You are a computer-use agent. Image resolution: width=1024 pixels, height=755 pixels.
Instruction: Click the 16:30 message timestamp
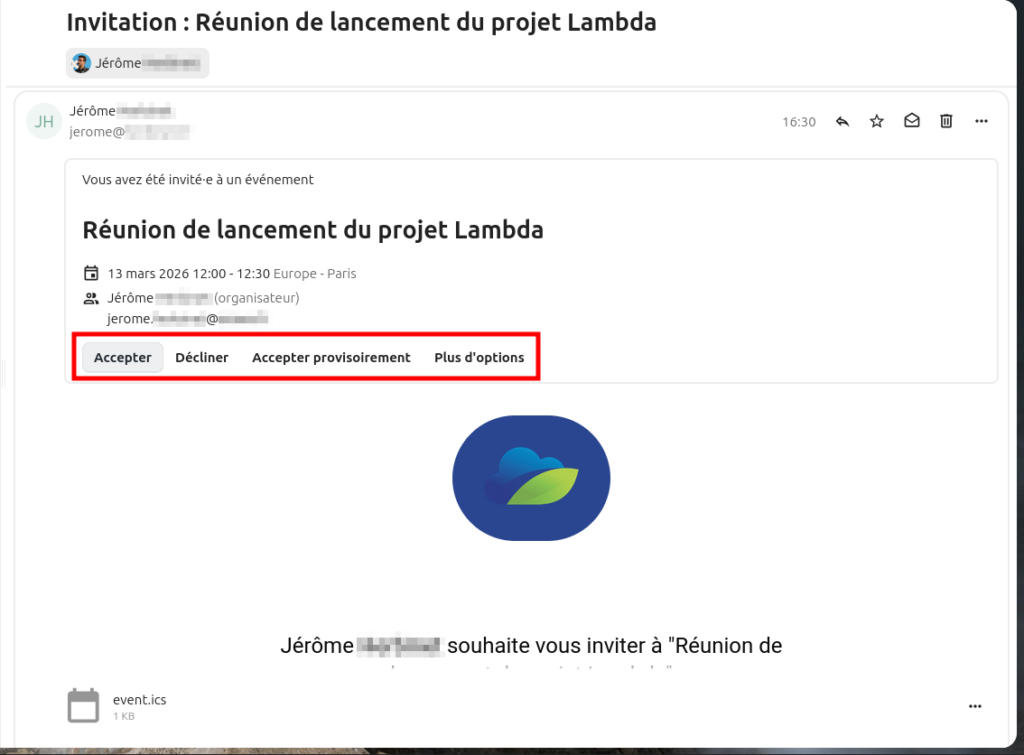point(799,122)
